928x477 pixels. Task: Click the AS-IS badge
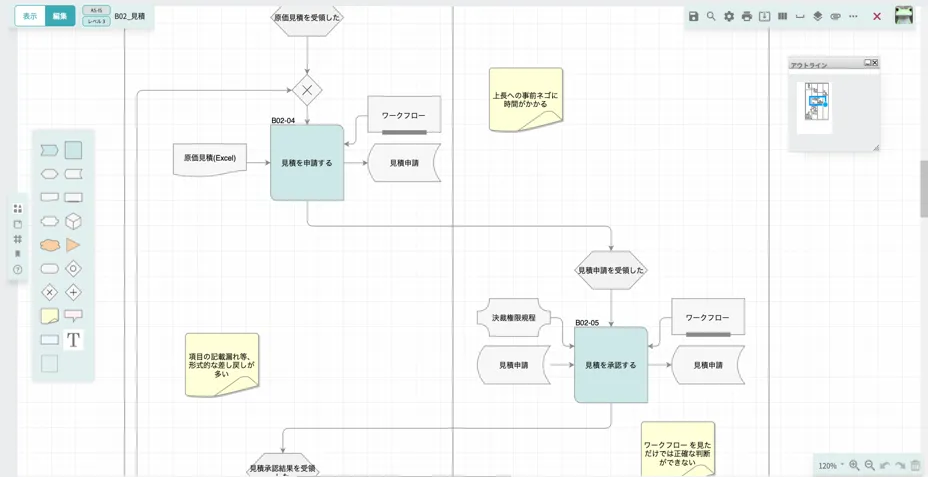(x=96, y=10)
